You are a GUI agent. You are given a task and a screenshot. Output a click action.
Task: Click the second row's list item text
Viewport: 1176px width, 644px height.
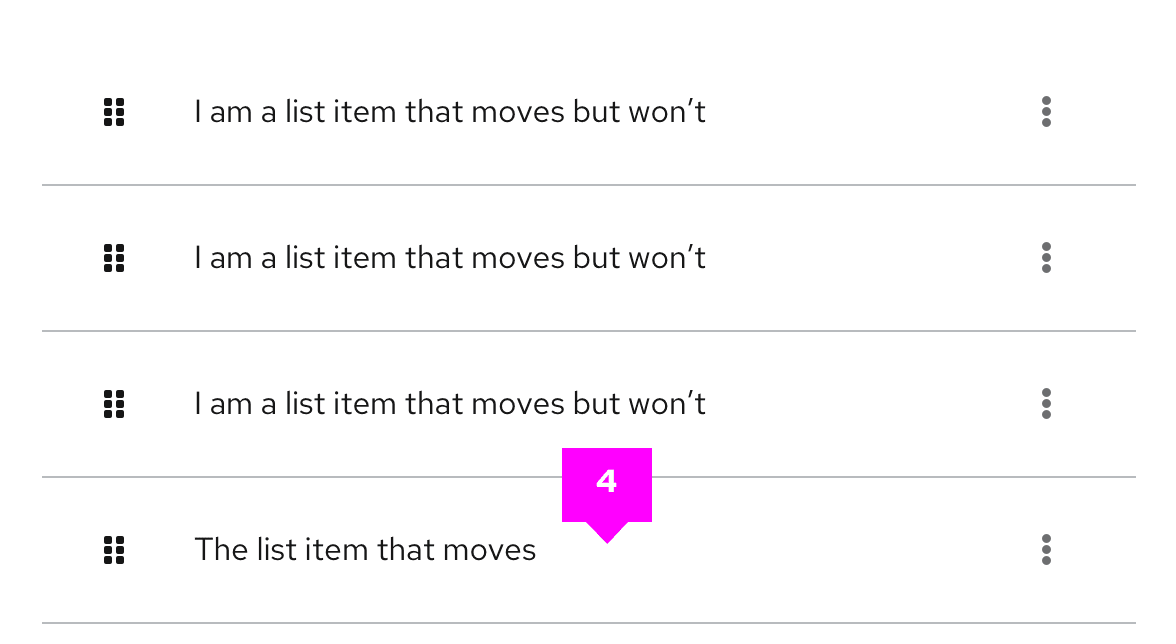click(x=449, y=258)
